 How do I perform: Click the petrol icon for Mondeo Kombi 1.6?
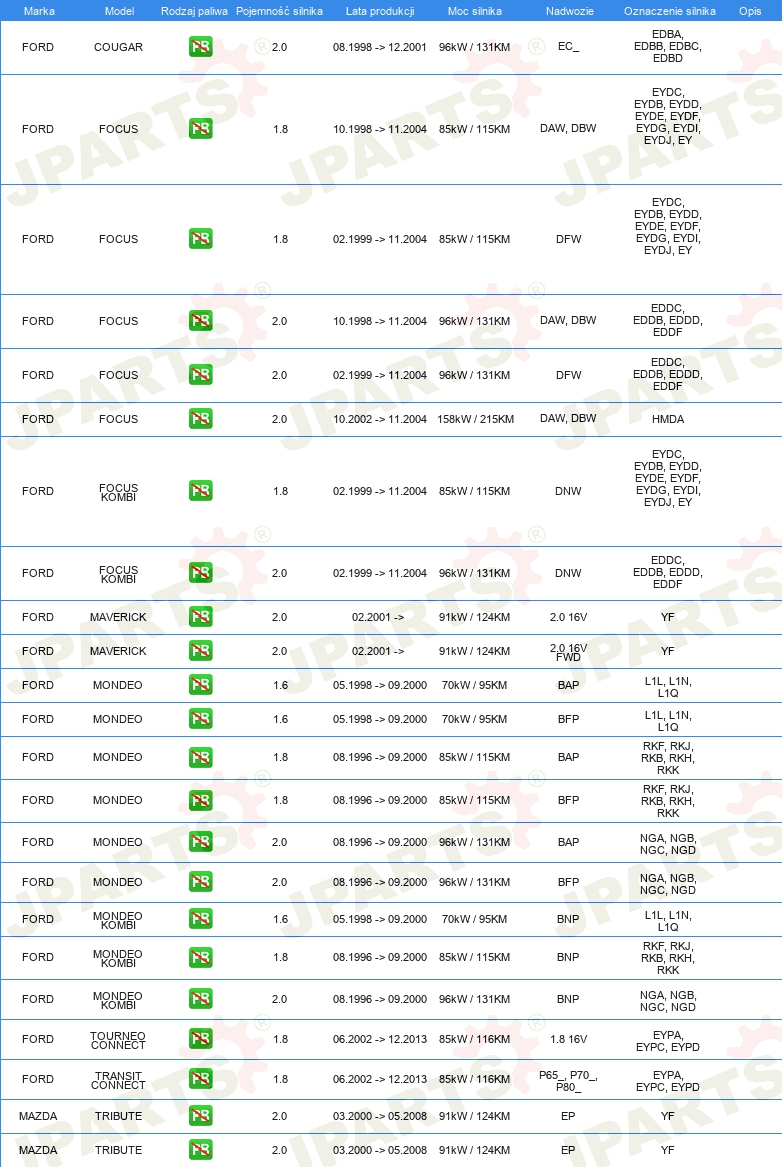click(201, 918)
